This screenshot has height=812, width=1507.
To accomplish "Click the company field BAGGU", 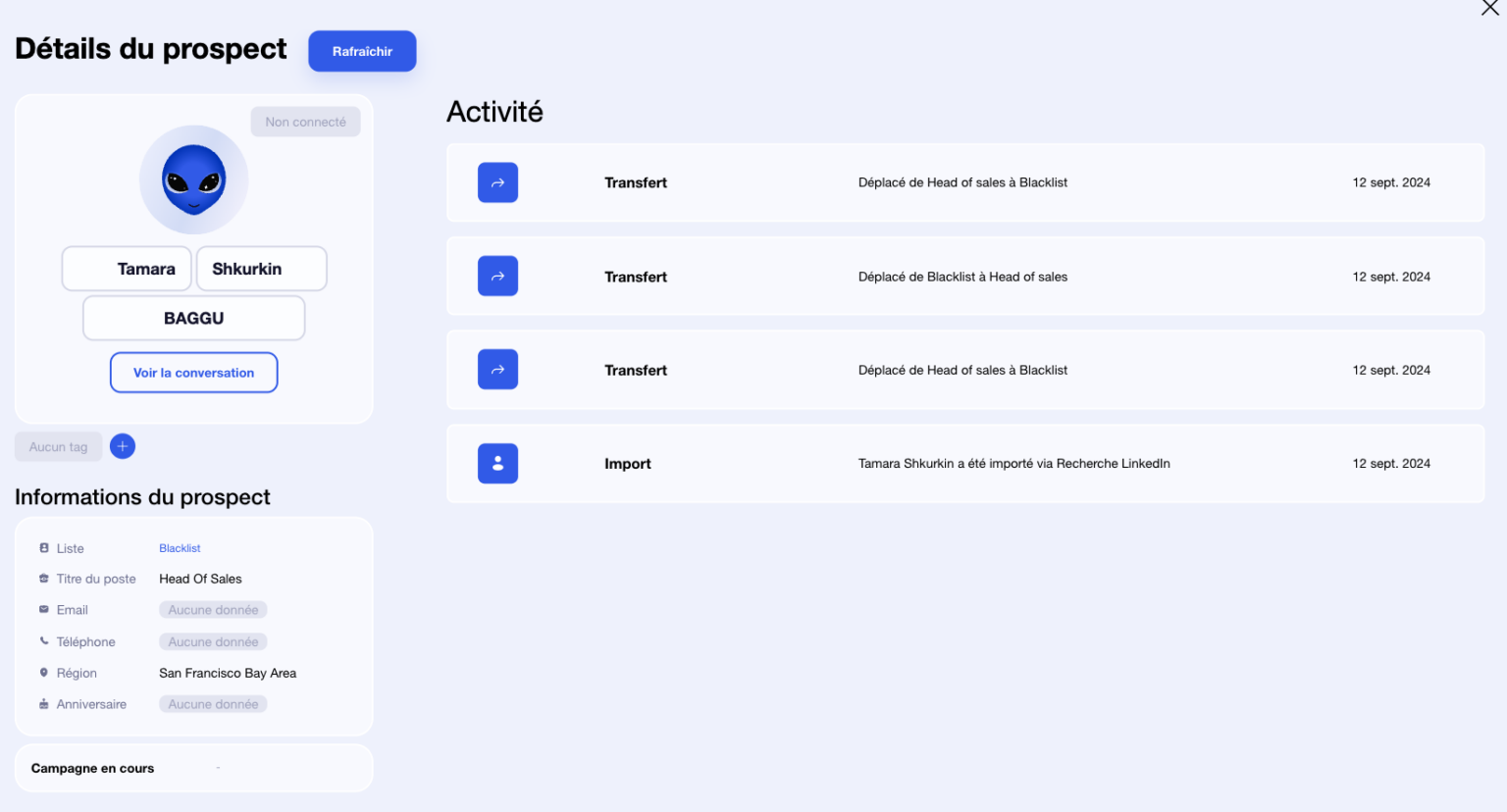I will (193, 319).
